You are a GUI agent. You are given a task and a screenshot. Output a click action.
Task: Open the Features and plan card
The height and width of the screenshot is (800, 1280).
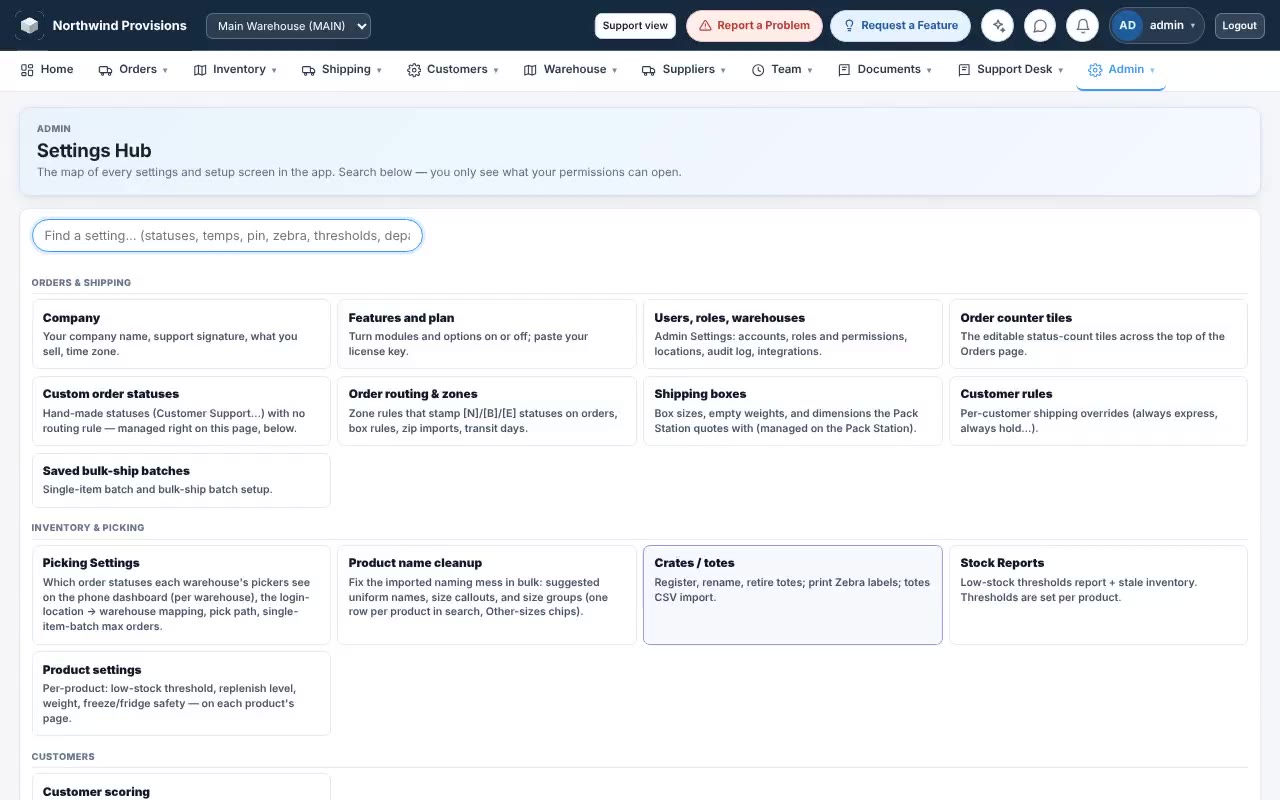pos(487,334)
